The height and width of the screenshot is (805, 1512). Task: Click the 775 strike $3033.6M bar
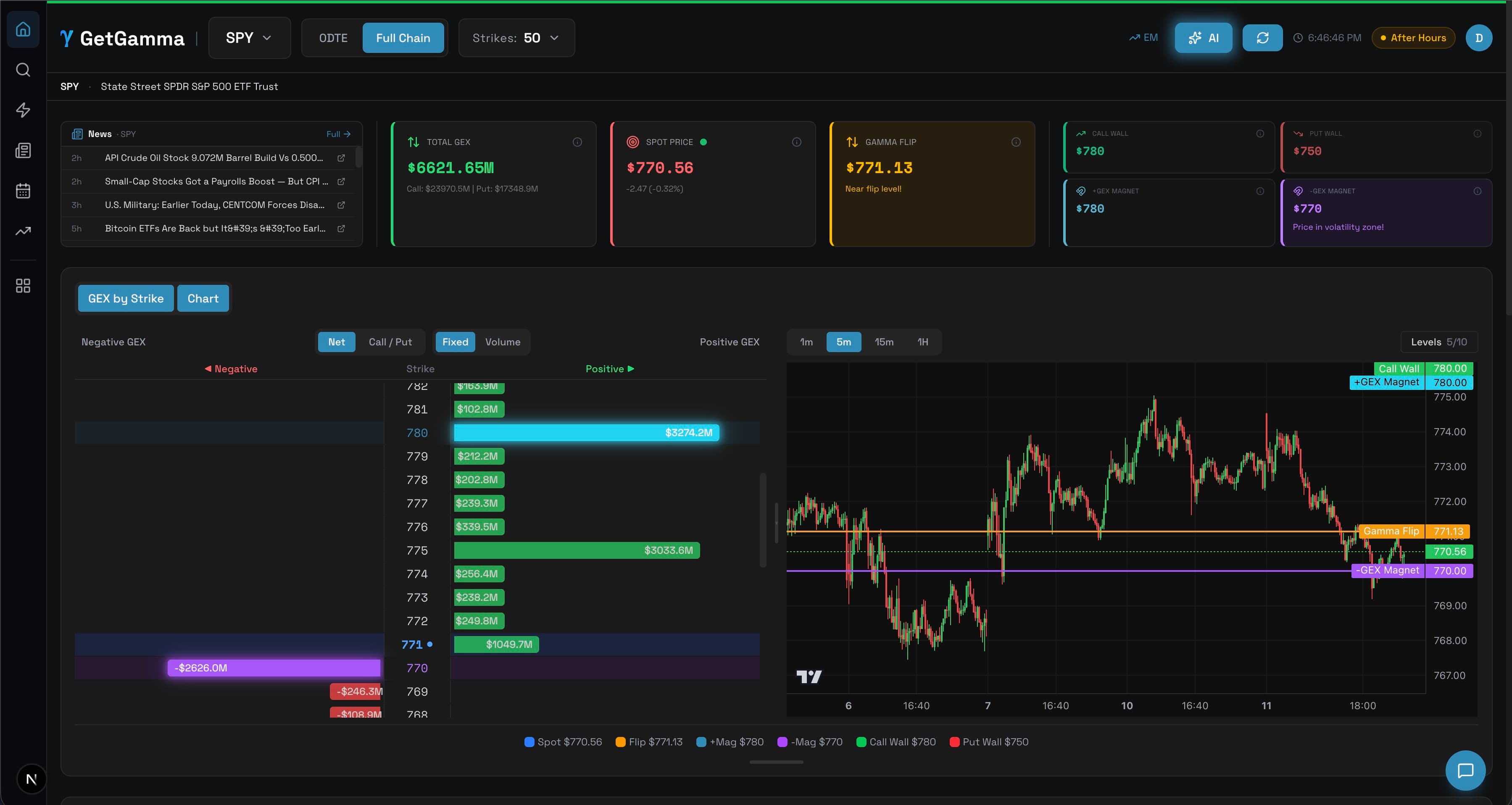(x=577, y=550)
